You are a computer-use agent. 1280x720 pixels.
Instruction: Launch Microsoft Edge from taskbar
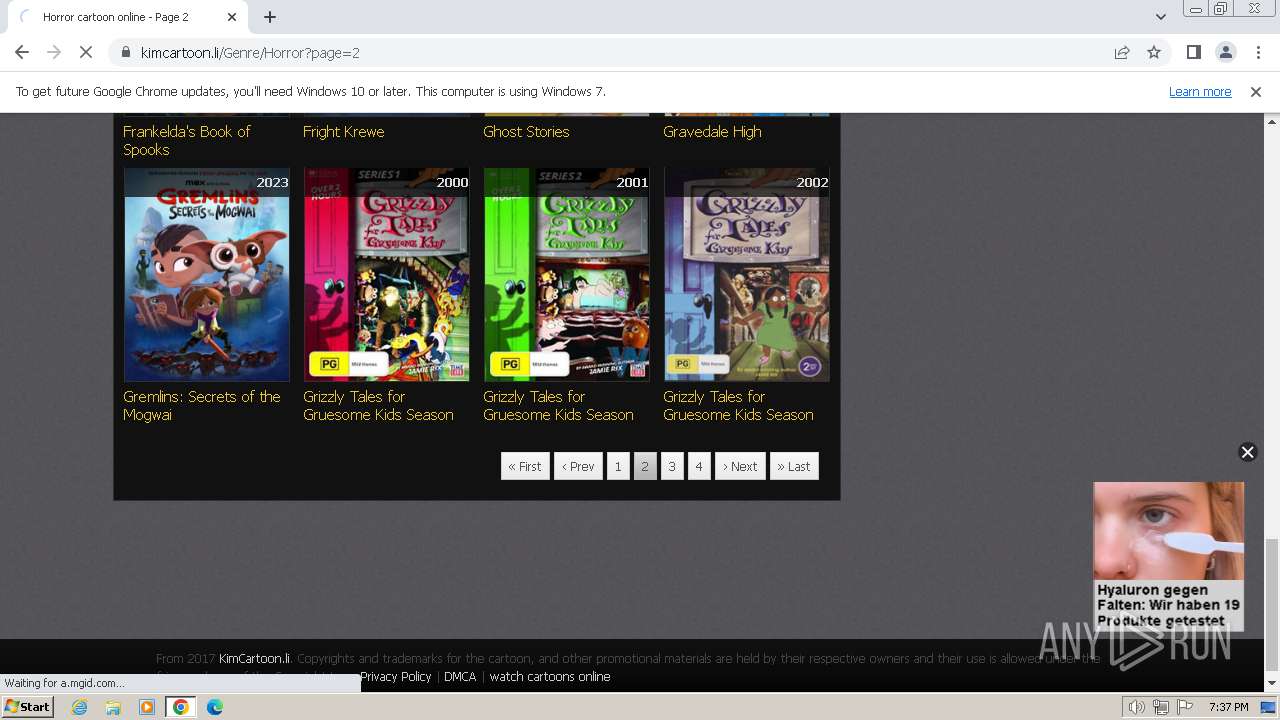pyautogui.click(x=215, y=707)
